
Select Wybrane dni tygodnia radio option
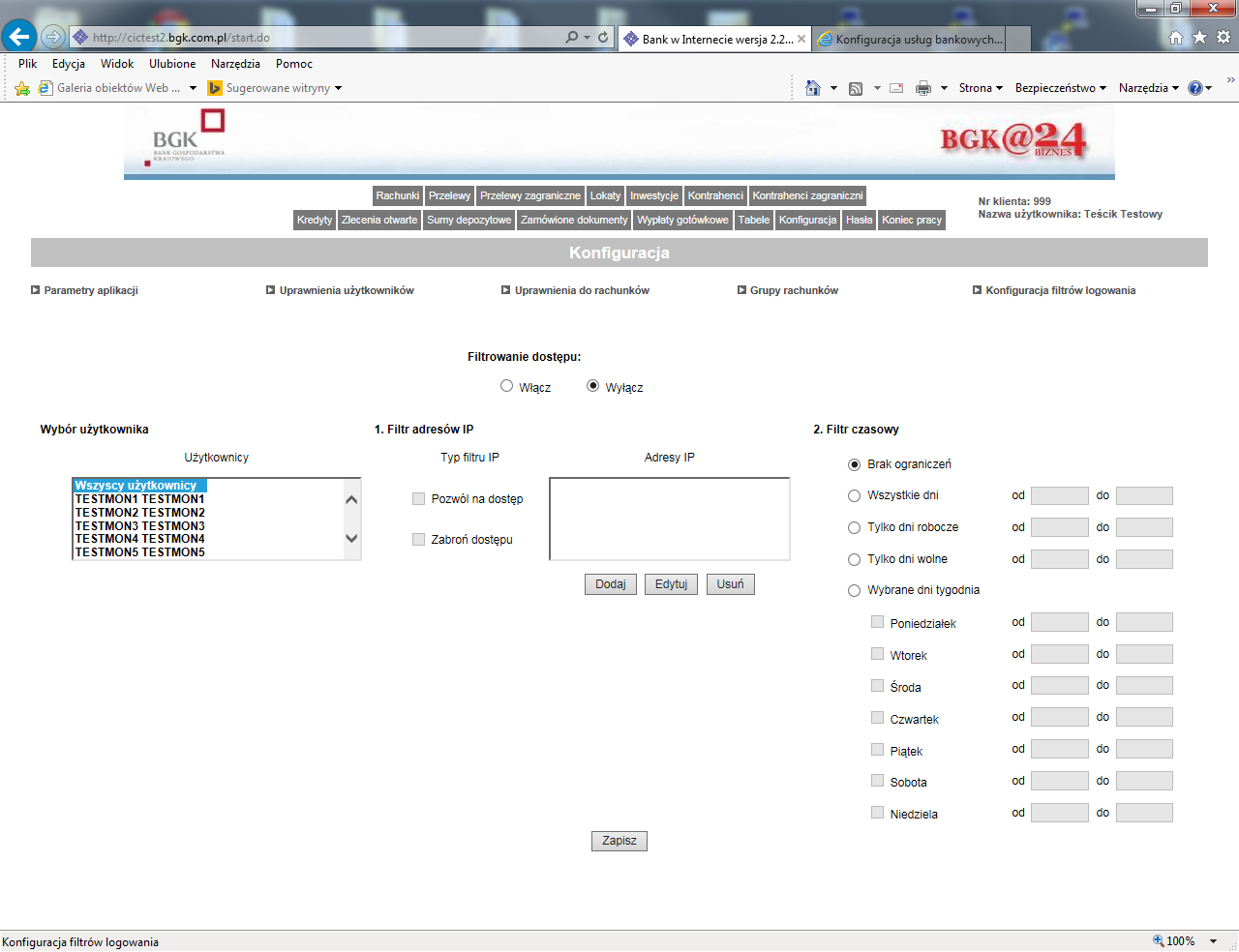click(854, 590)
